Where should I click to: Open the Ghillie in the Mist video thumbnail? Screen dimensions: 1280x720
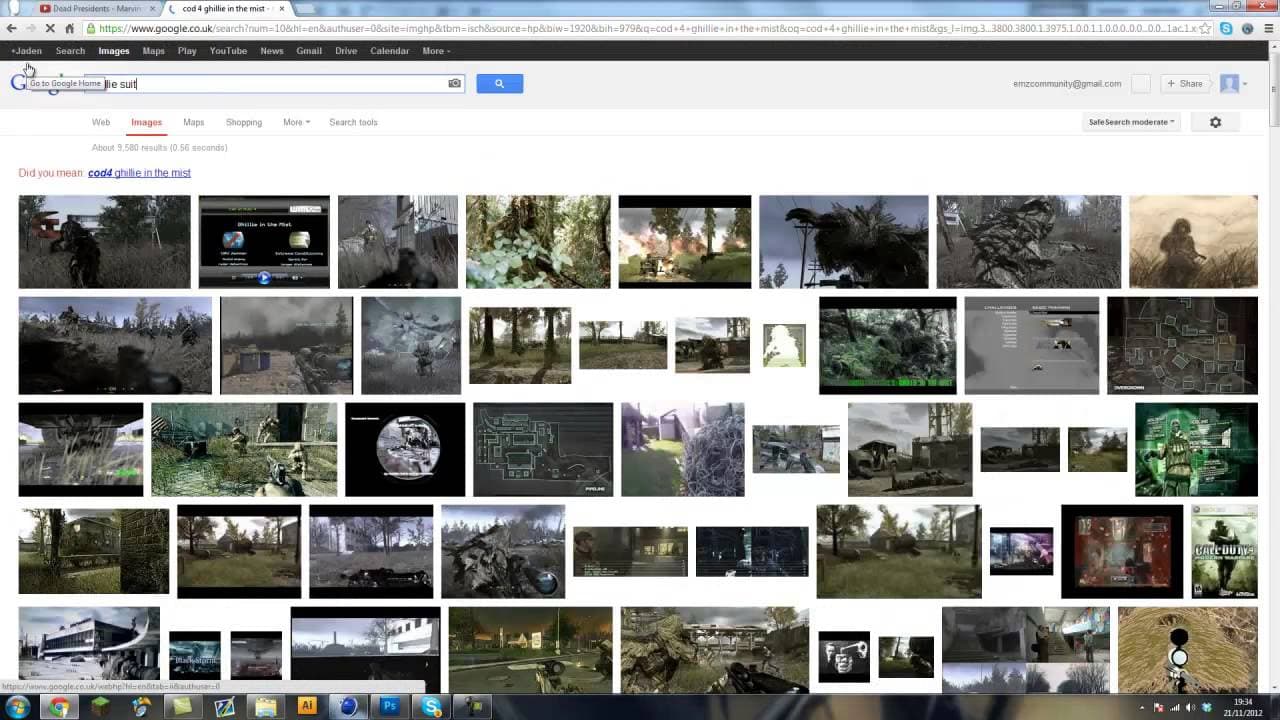tap(264, 242)
